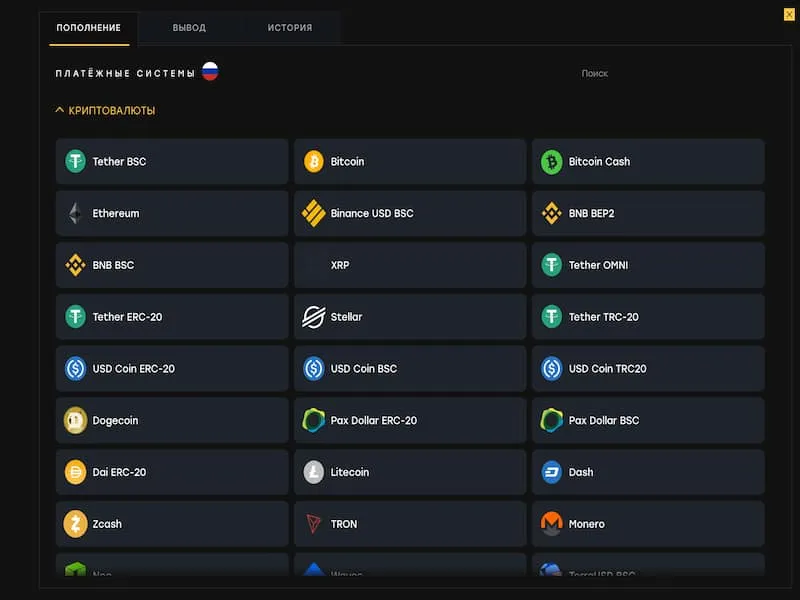Collapse the Криптовалюты section
Screen dimensions: 800x600
pos(105,111)
